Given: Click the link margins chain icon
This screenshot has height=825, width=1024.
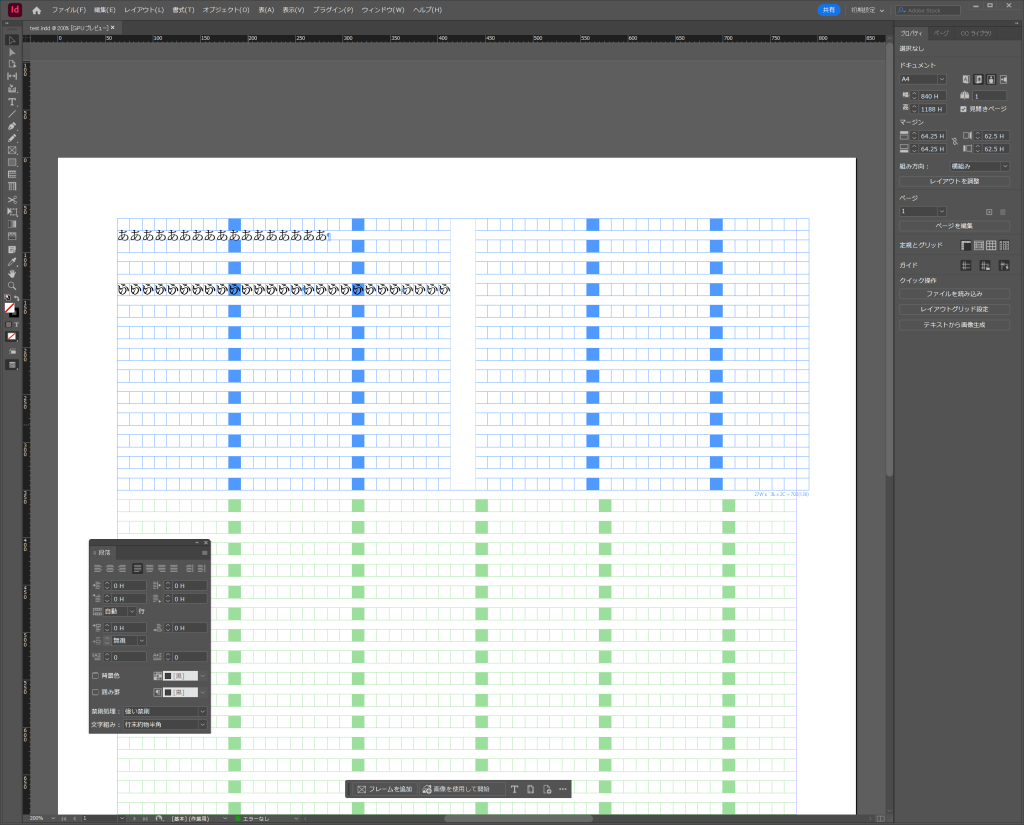Looking at the screenshot, I should (x=954, y=141).
